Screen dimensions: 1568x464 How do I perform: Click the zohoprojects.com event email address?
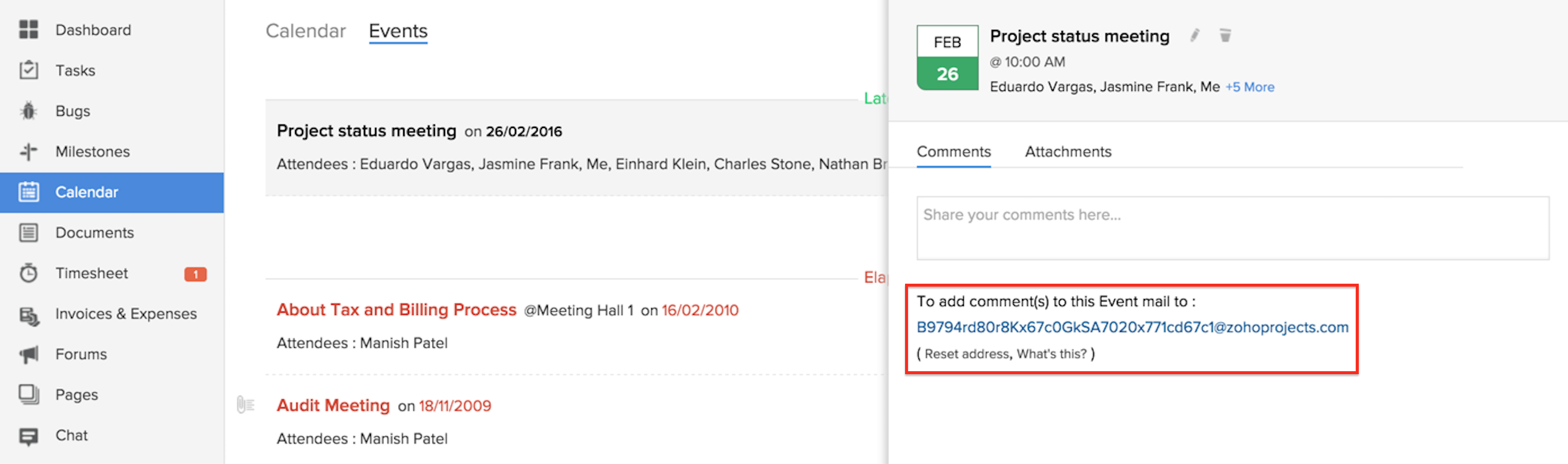pos(1132,327)
